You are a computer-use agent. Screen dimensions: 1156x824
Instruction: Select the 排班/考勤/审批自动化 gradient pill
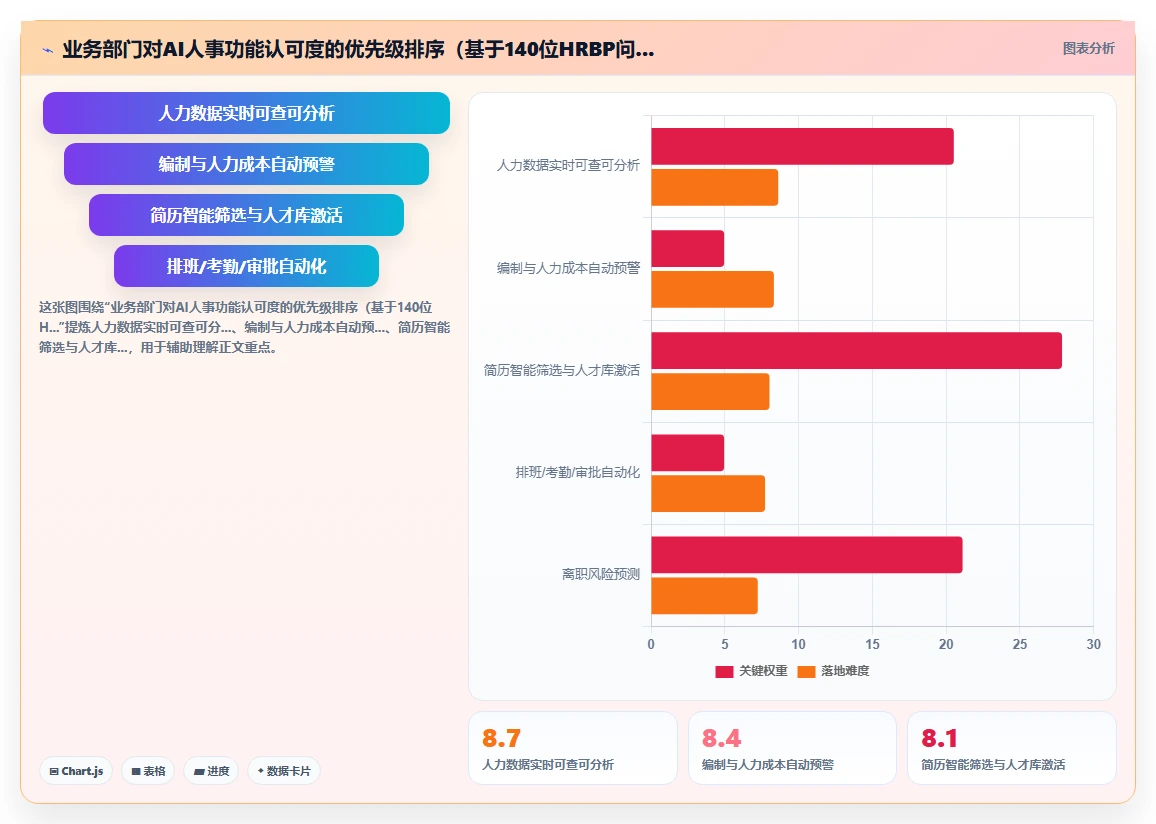click(246, 266)
